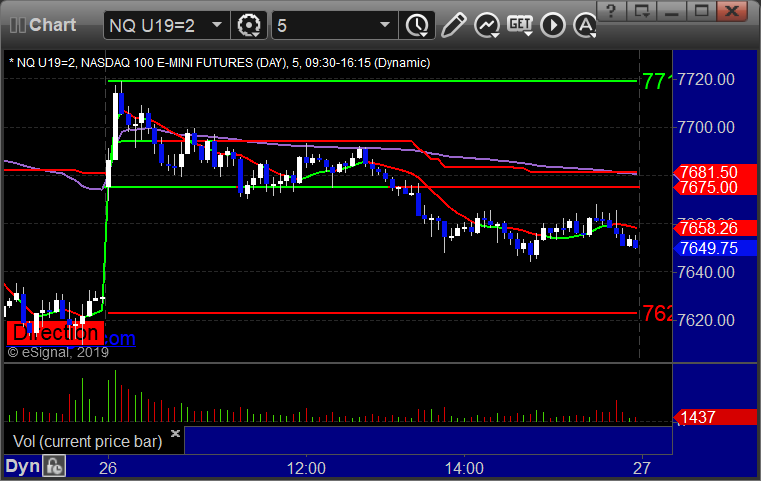
Task: Click the blue 7649.75 last price marker
Action: click(x=714, y=248)
